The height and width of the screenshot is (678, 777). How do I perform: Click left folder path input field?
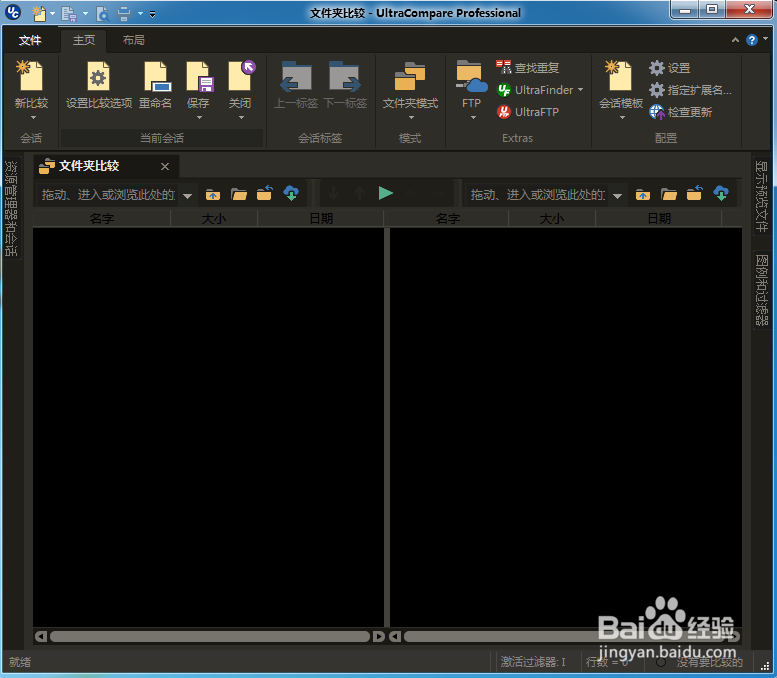108,194
